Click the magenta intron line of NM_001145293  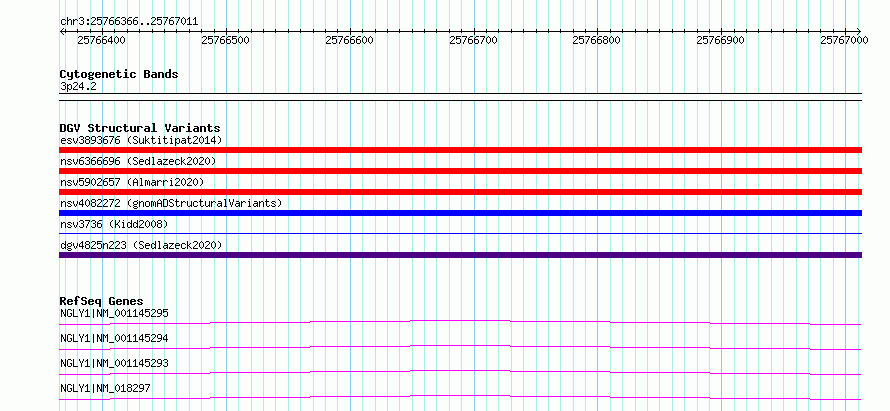pyautogui.click(x=460, y=372)
